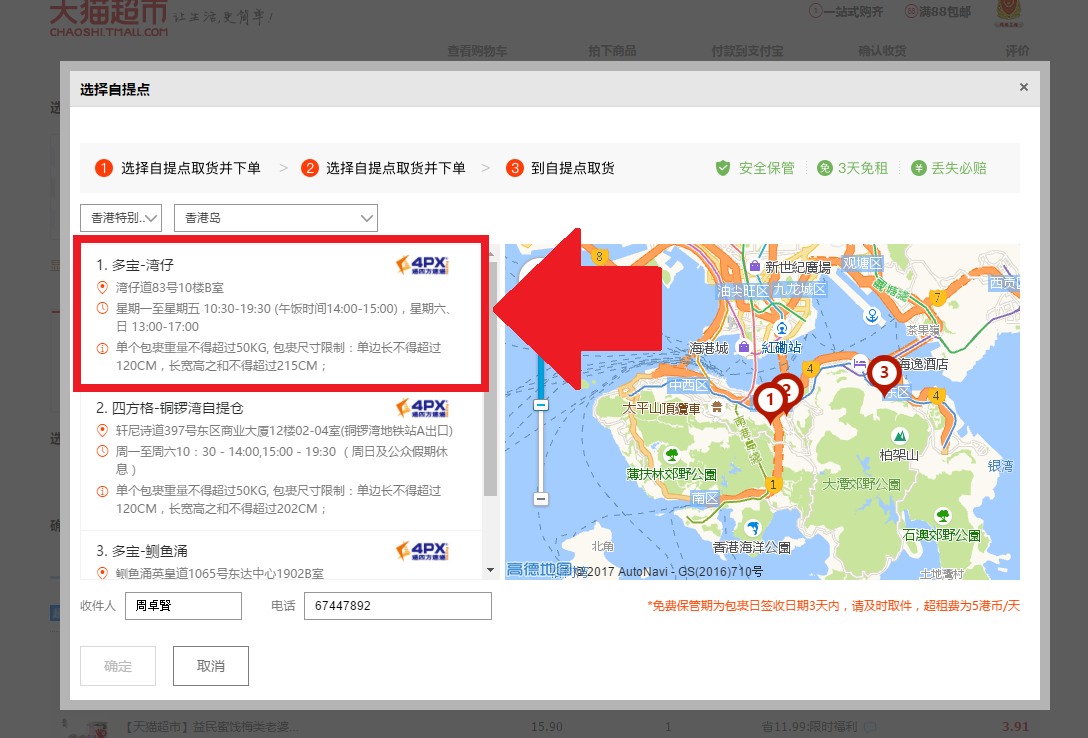Close the pickup point selection dialog
Image resolution: width=1088 pixels, height=738 pixels.
tap(1023, 87)
